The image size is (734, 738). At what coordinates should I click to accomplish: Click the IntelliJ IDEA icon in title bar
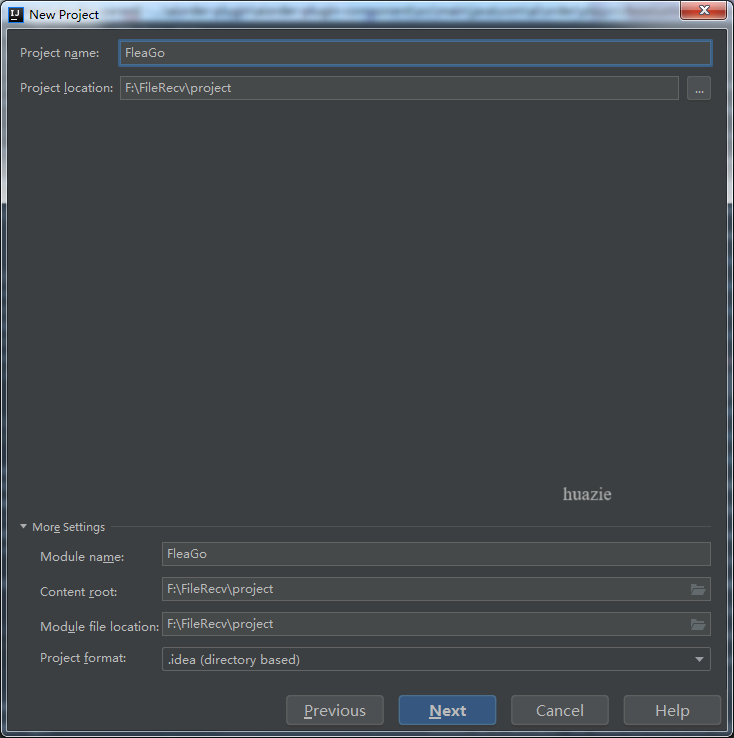click(x=16, y=15)
